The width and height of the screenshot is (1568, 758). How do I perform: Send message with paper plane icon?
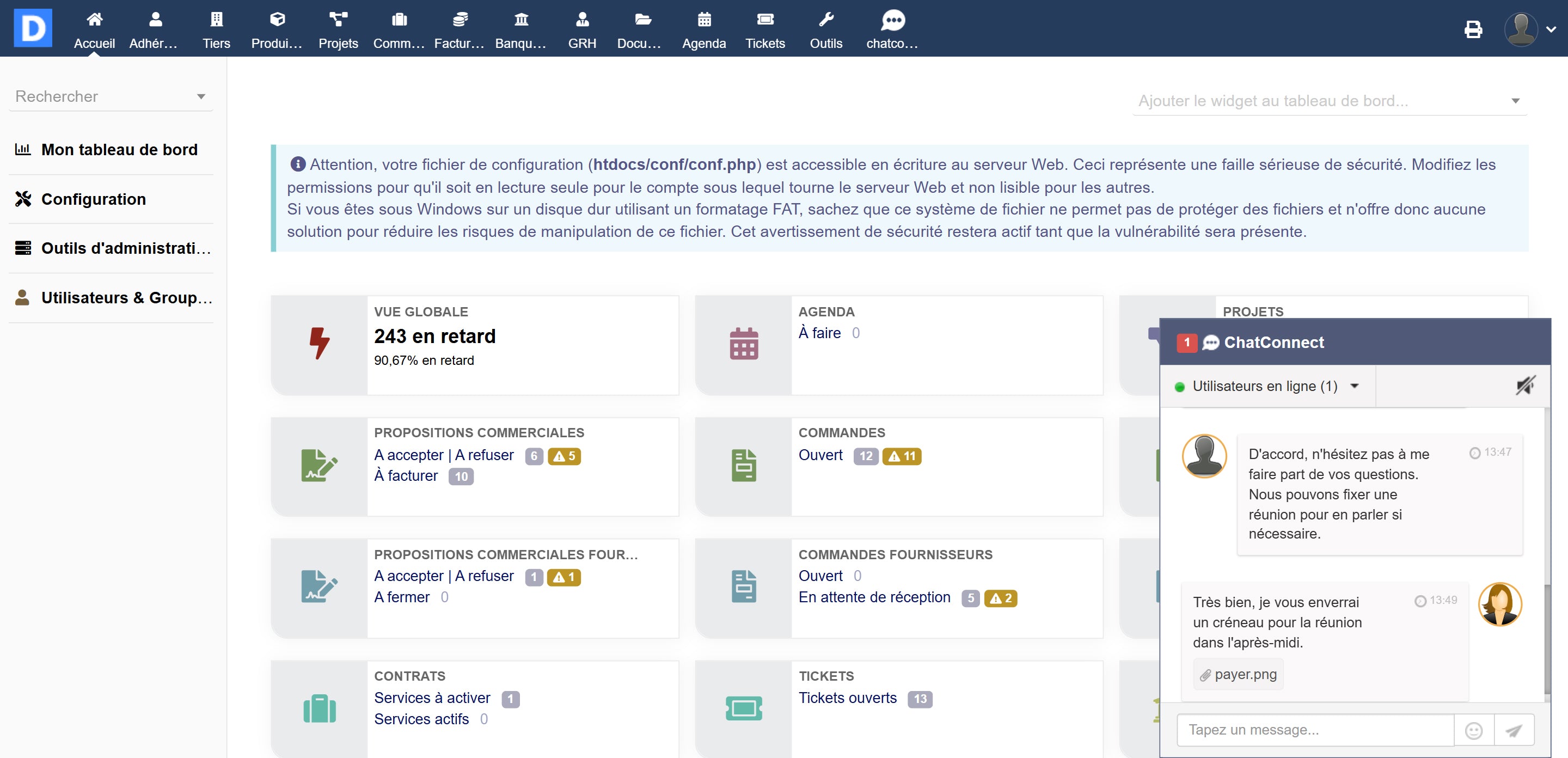point(1514,730)
